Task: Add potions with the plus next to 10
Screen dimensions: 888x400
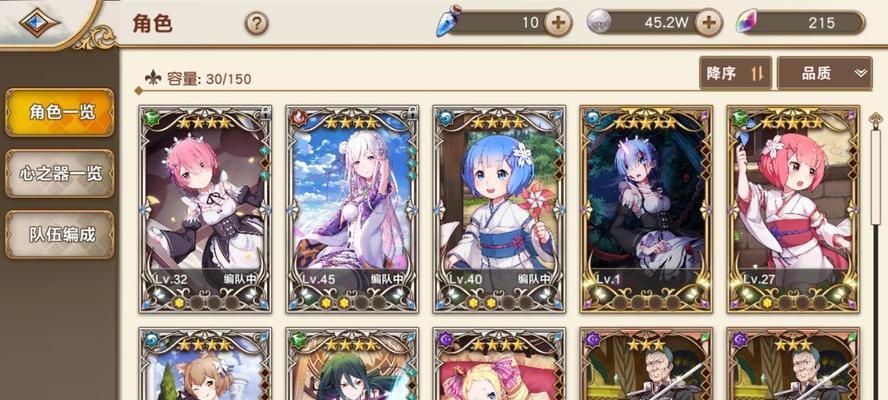Action: point(558,23)
